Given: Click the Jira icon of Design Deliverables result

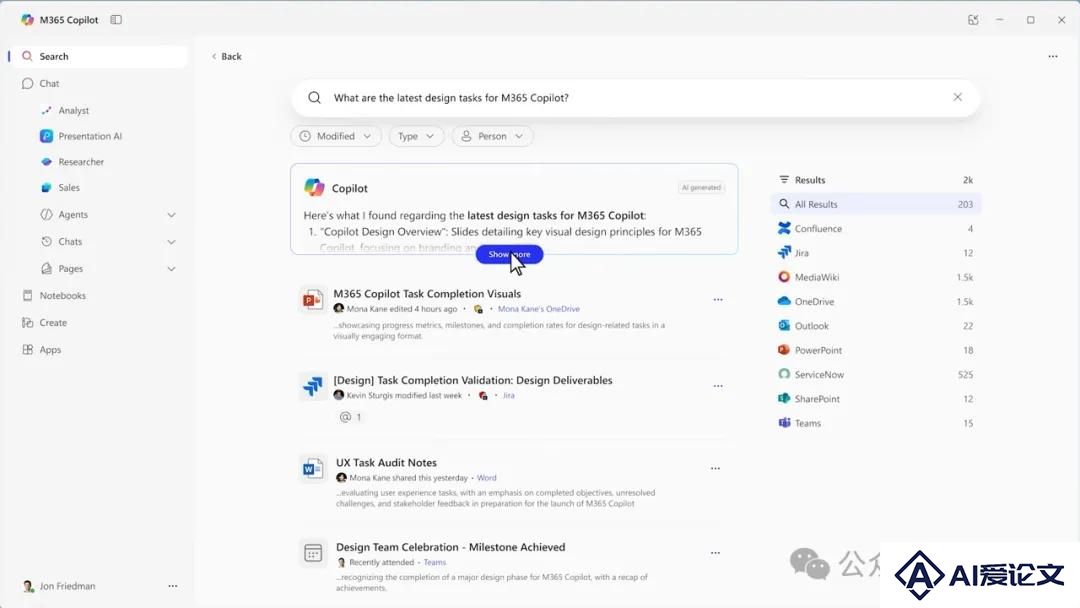Looking at the screenshot, I should coord(312,386).
